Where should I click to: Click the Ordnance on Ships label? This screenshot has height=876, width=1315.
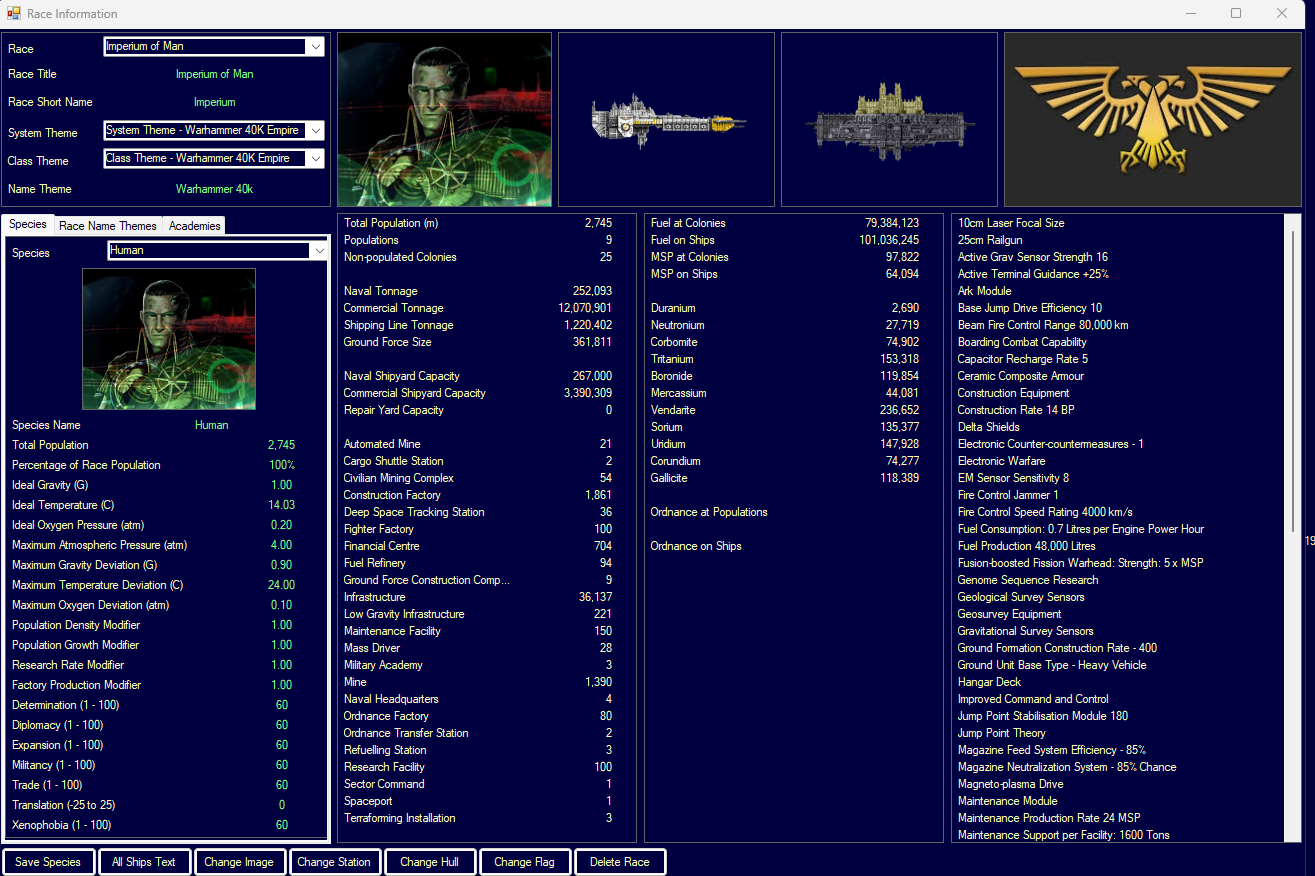tap(698, 546)
